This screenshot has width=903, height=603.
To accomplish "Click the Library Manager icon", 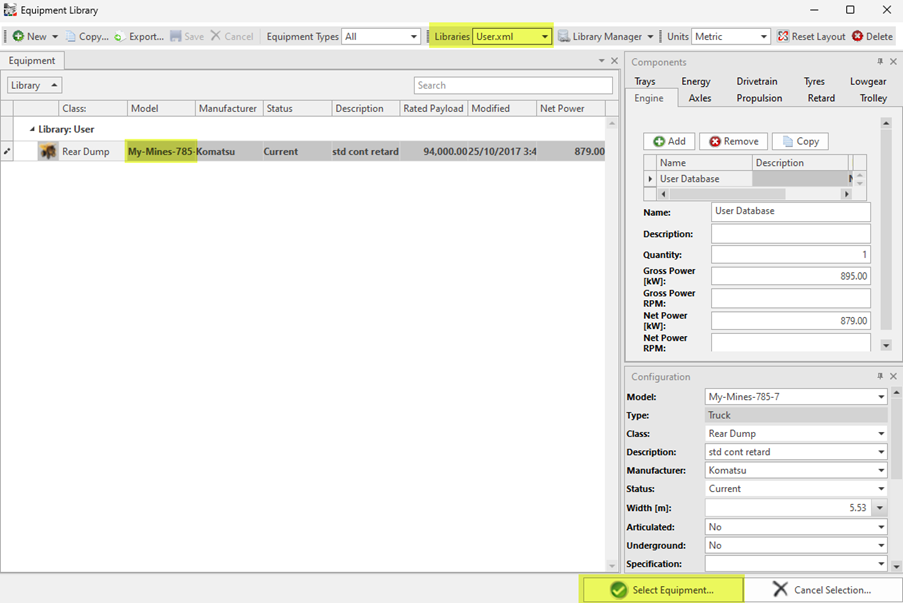I will (564, 36).
